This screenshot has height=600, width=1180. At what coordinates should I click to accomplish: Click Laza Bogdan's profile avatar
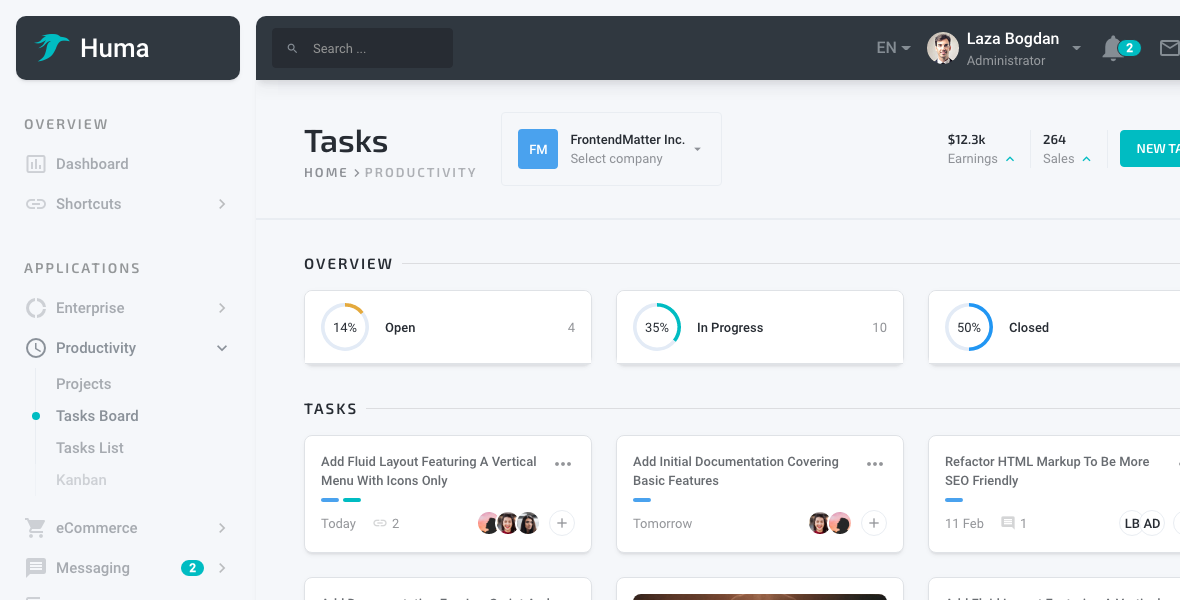(942, 47)
